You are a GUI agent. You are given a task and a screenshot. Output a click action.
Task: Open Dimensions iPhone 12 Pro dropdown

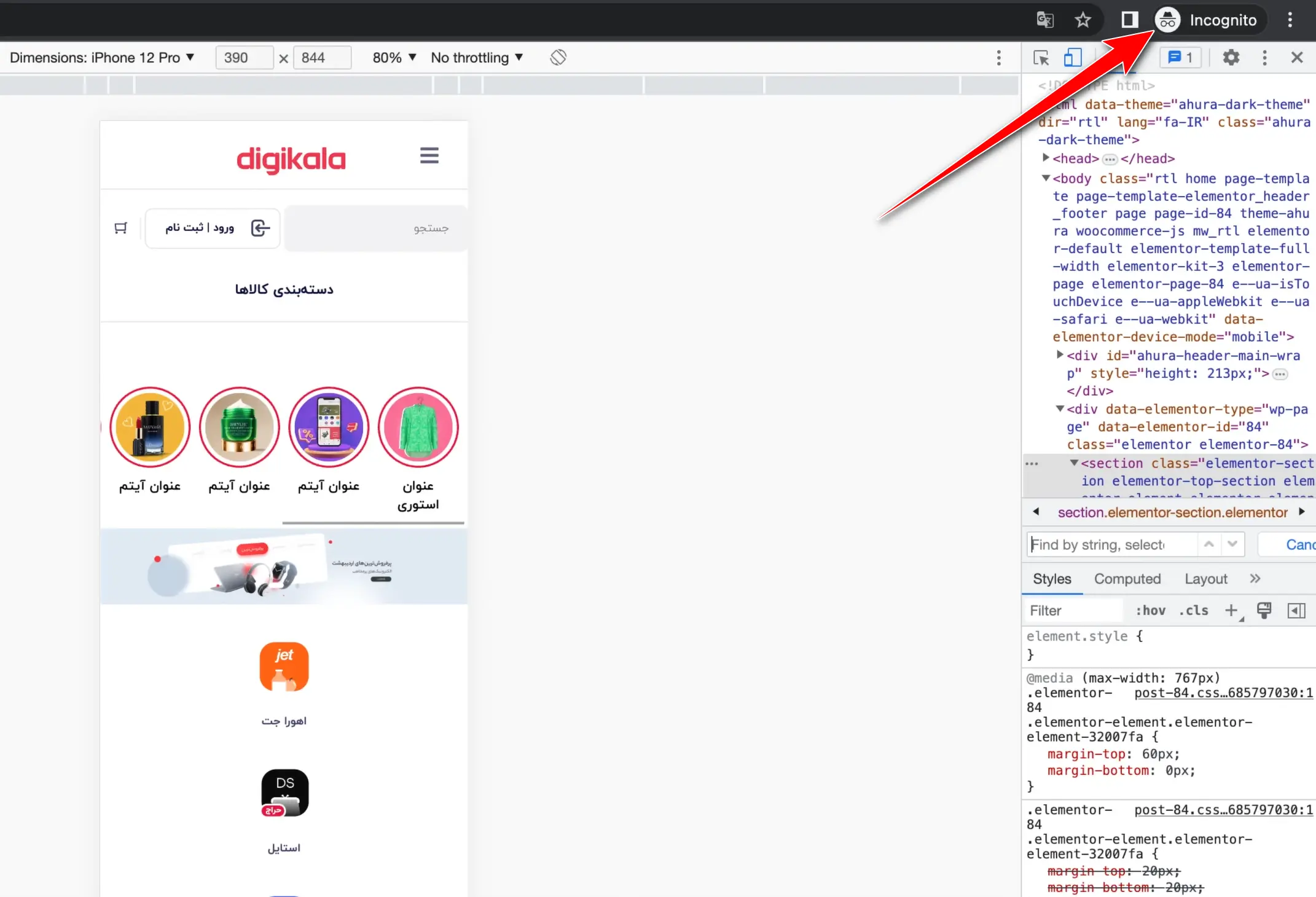pyautogui.click(x=102, y=58)
